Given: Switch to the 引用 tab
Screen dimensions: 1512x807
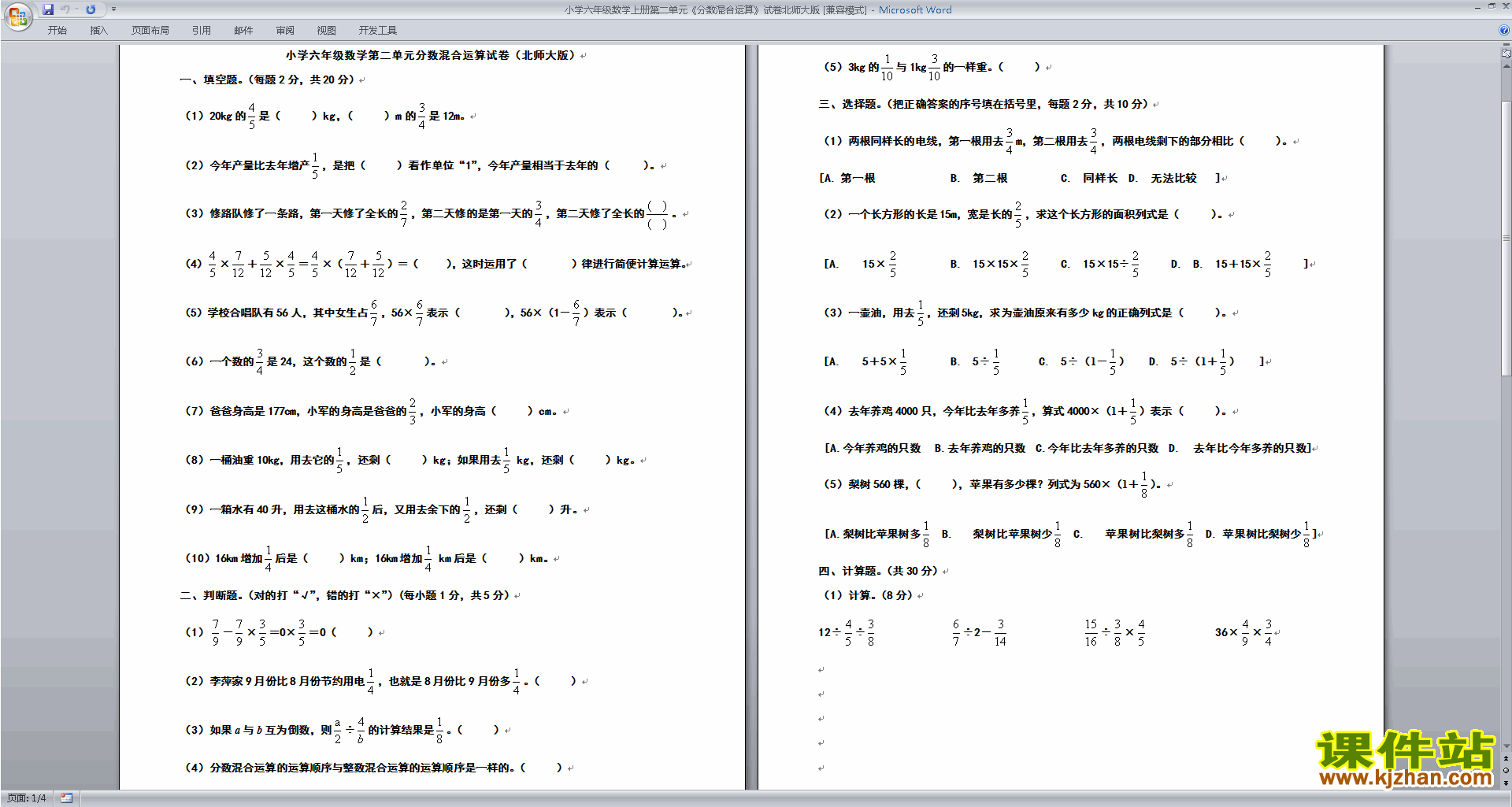Looking at the screenshot, I should click(202, 31).
